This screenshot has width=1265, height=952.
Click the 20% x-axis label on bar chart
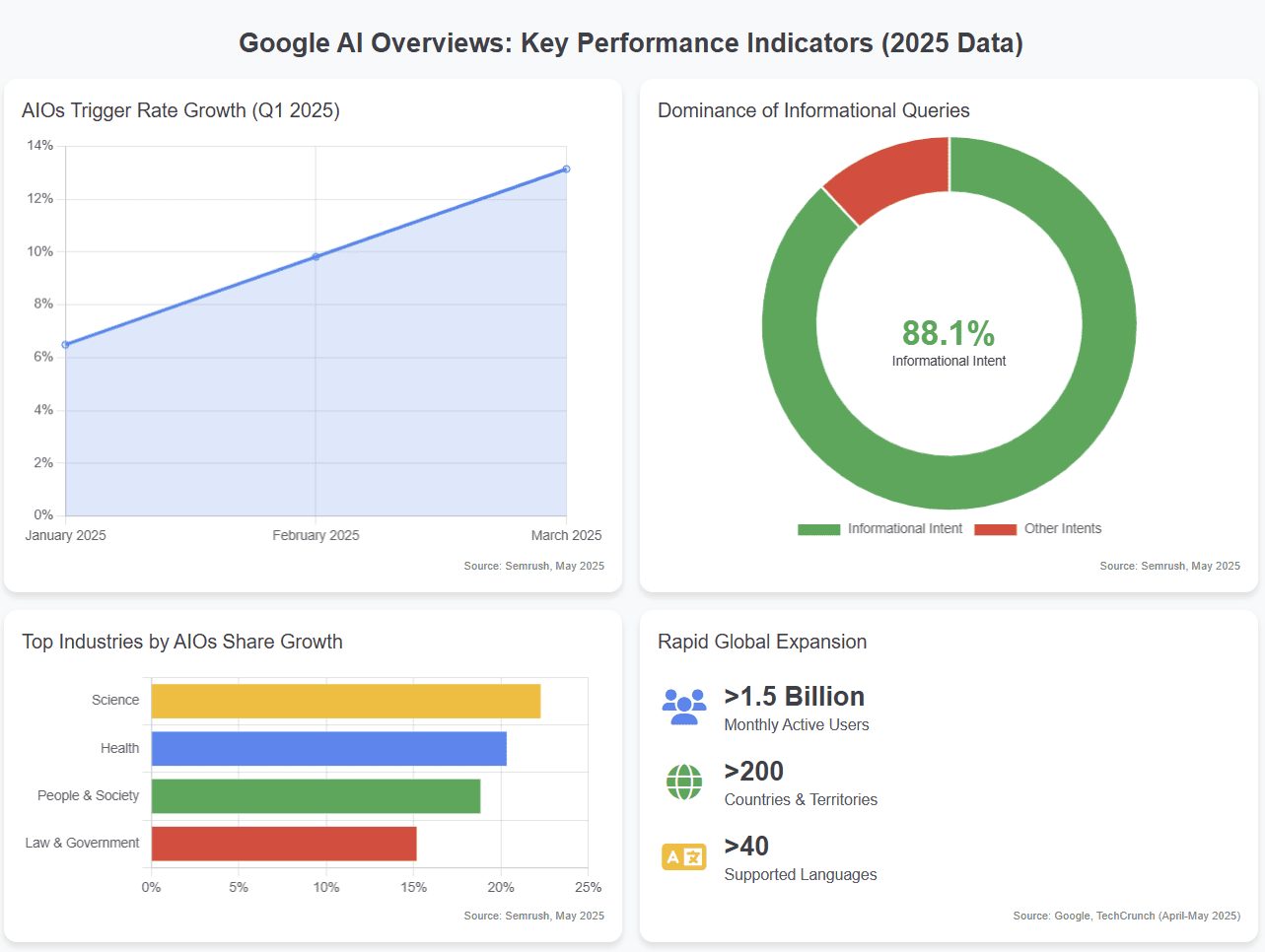(x=501, y=888)
